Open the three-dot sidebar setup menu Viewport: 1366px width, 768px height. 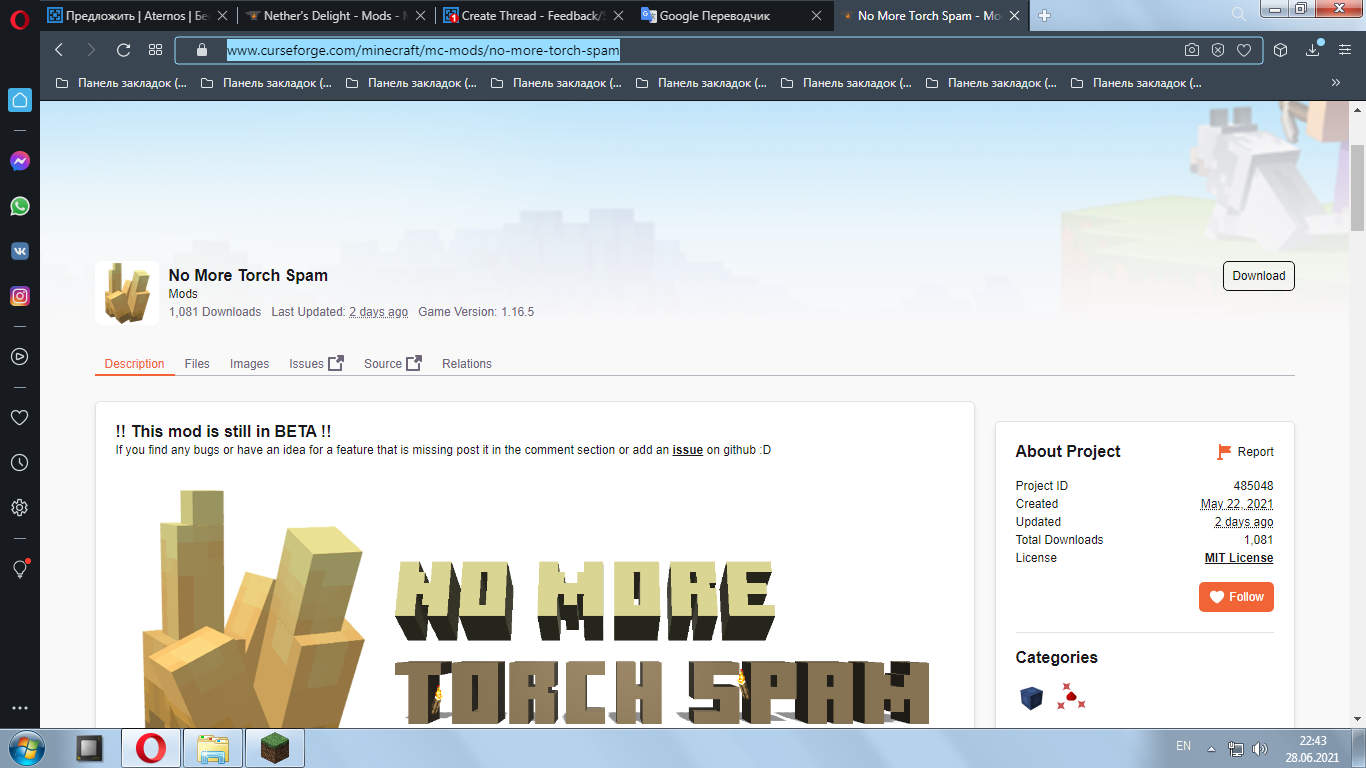point(19,708)
